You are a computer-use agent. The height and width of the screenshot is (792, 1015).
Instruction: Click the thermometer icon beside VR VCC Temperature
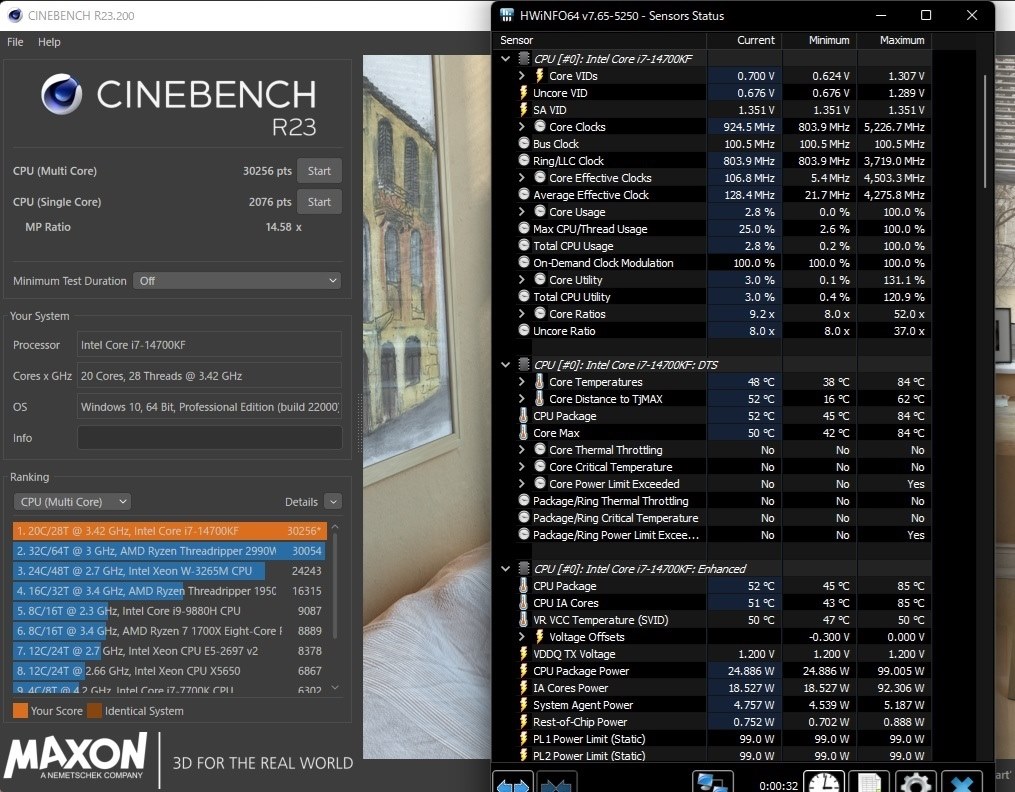[x=524, y=619]
